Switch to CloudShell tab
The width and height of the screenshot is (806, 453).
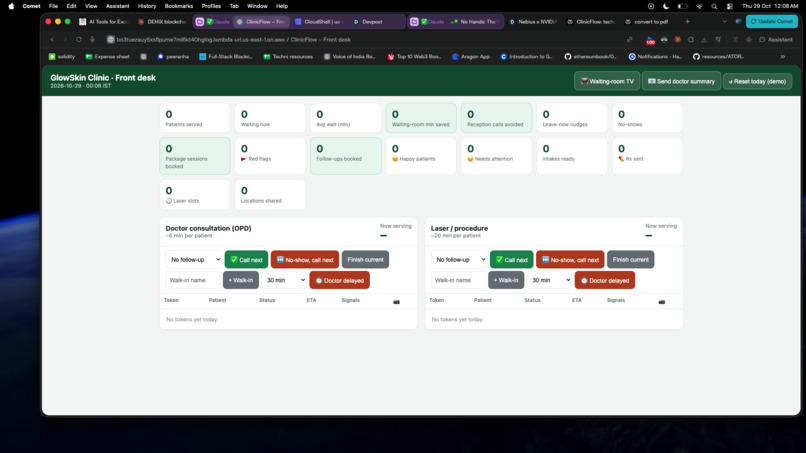(x=320, y=22)
